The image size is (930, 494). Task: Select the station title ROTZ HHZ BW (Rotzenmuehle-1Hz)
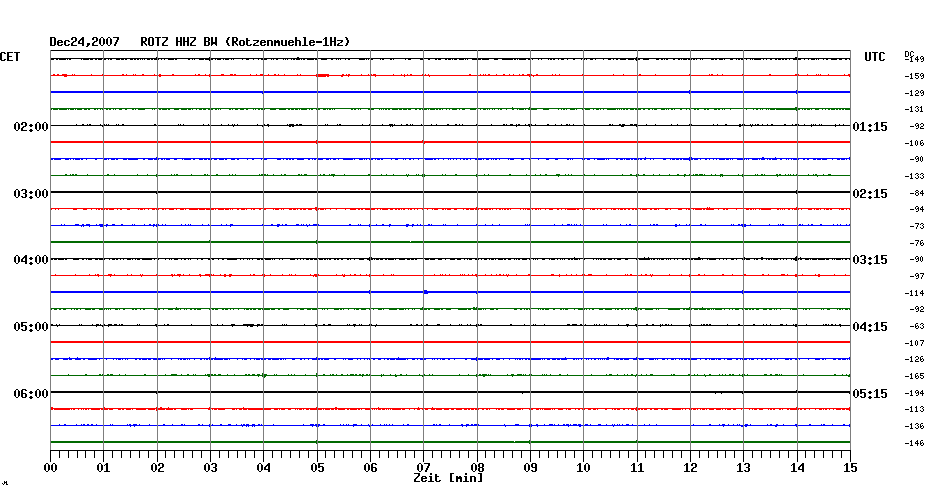pos(245,42)
